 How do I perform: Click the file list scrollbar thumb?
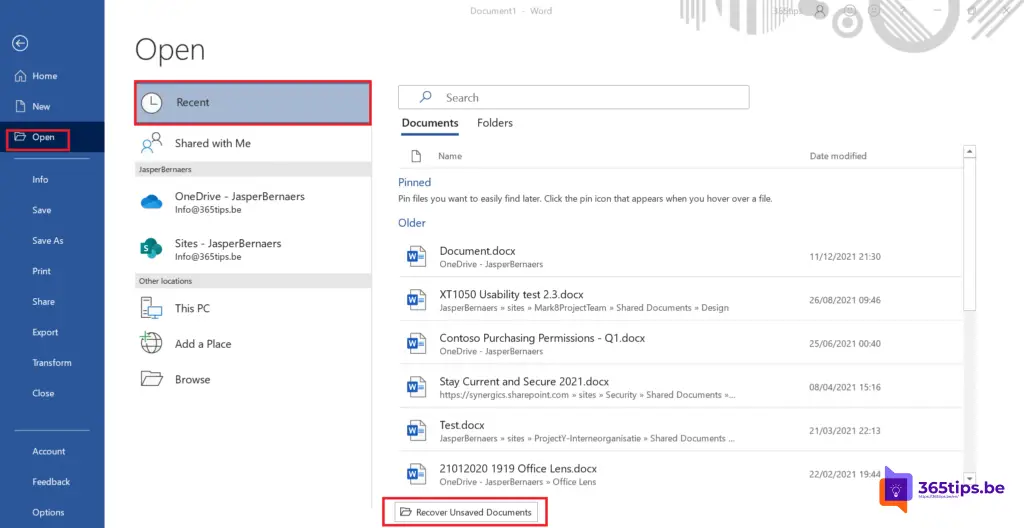[x=970, y=233]
